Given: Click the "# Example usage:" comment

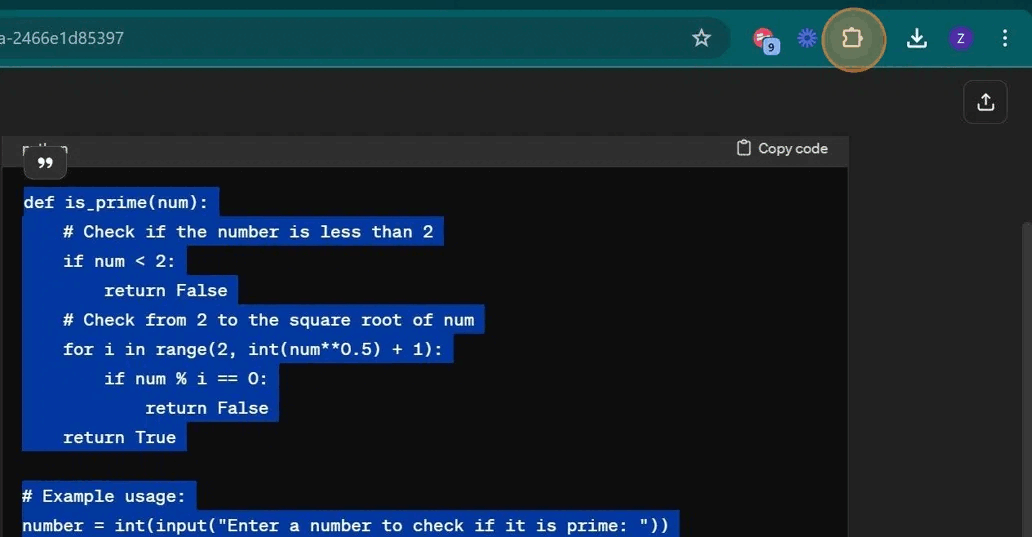Looking at the screenshot, I should (x=104, y=496).
